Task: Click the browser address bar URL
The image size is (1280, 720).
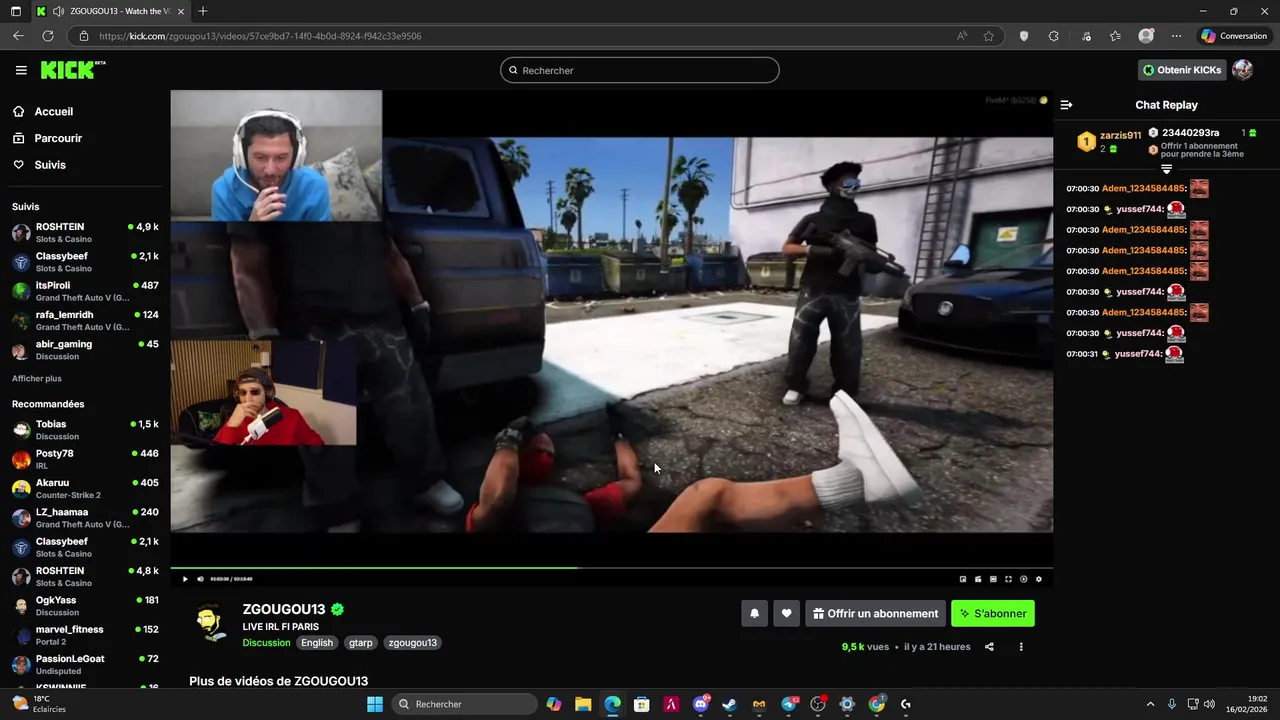Action: (260, 36)
